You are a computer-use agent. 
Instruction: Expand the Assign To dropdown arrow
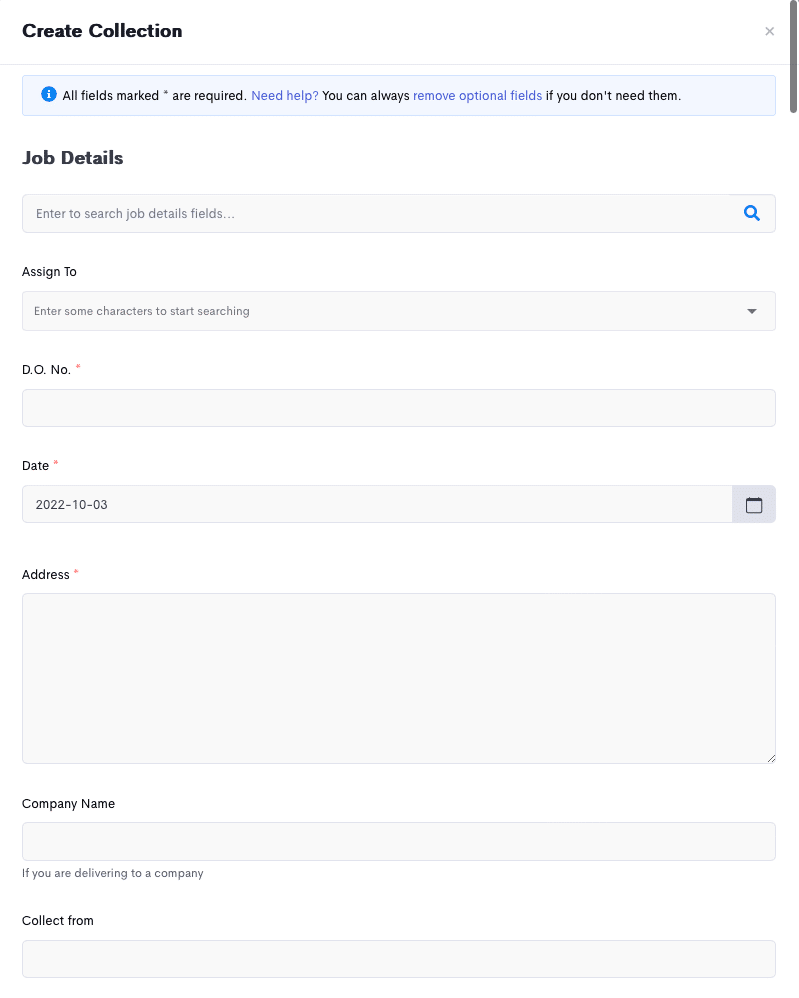tap(752, 311)
